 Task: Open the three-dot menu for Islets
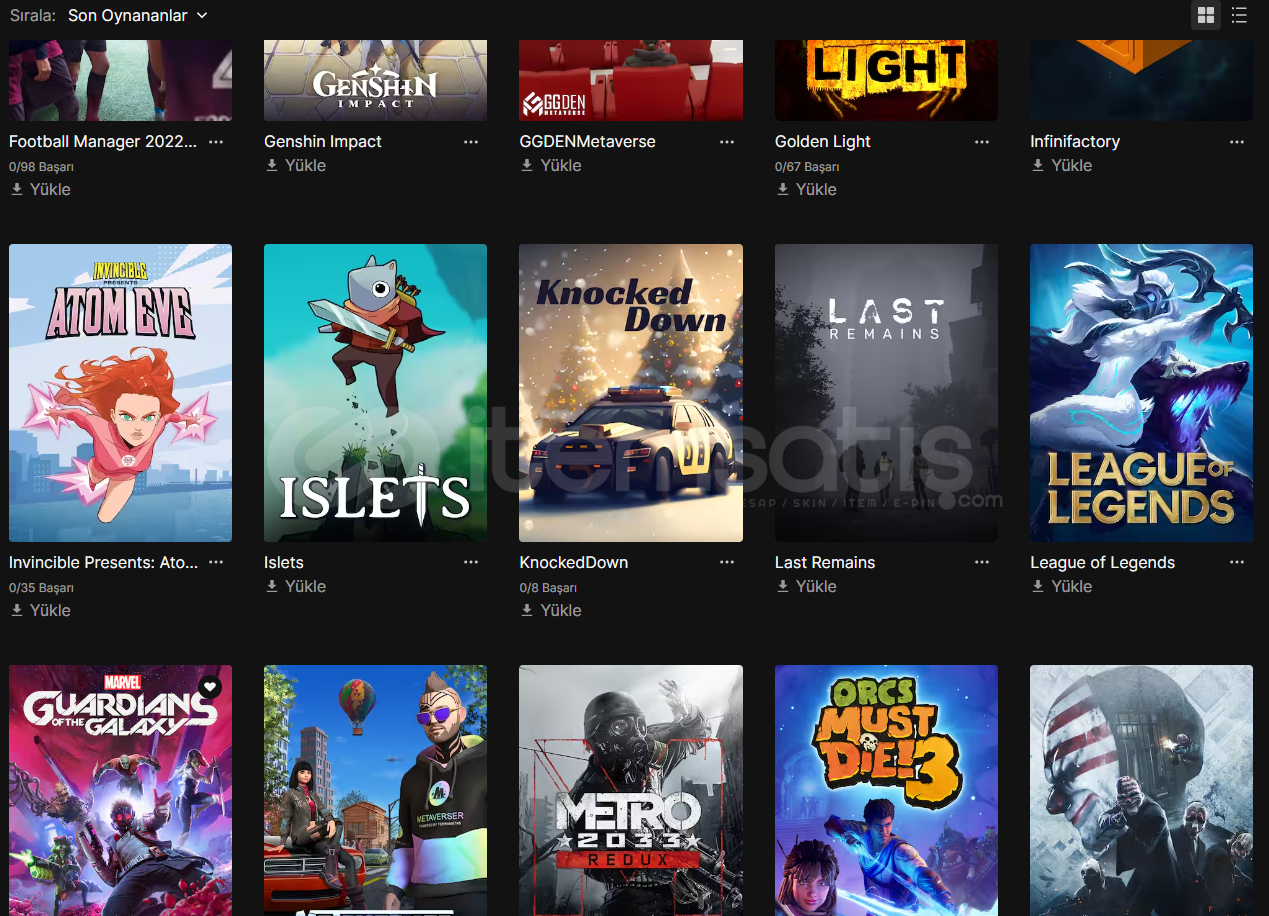(471, 563)
